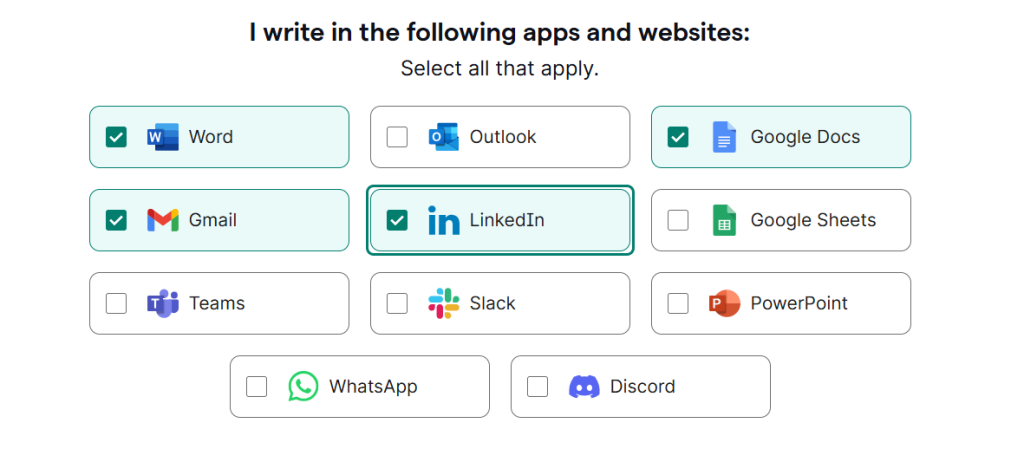Click the Google Docs icon

point(724,137)
